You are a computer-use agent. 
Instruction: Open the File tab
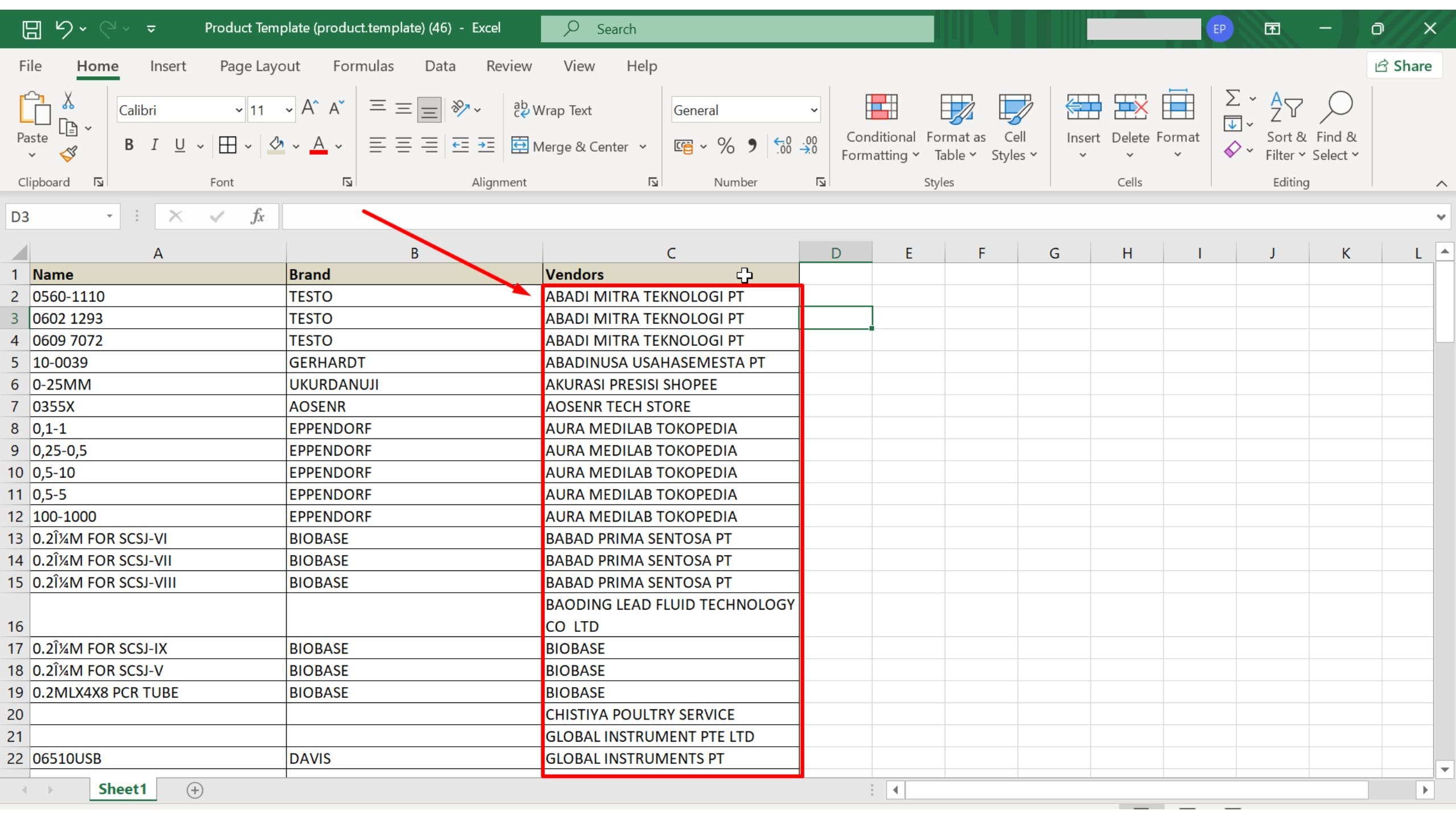30,66
